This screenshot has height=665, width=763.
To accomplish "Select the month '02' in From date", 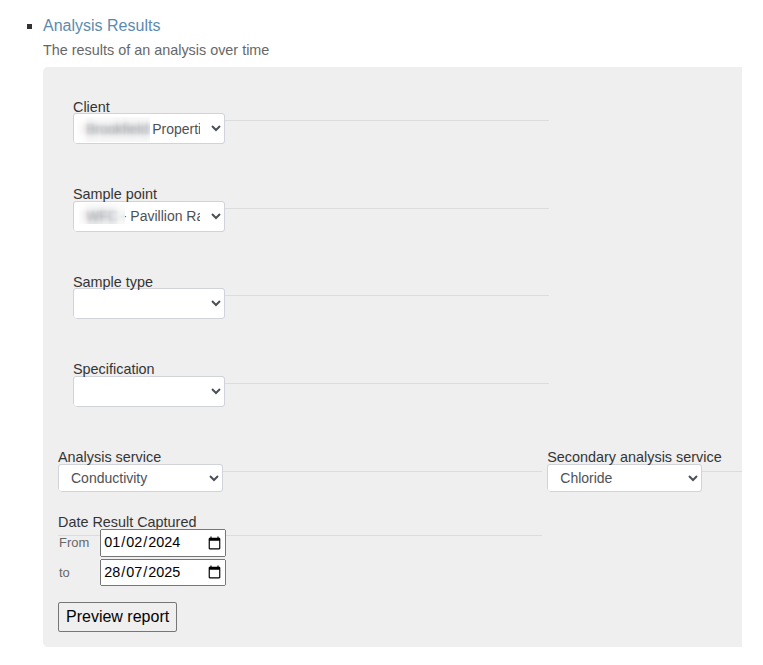I will coord(134,543).
